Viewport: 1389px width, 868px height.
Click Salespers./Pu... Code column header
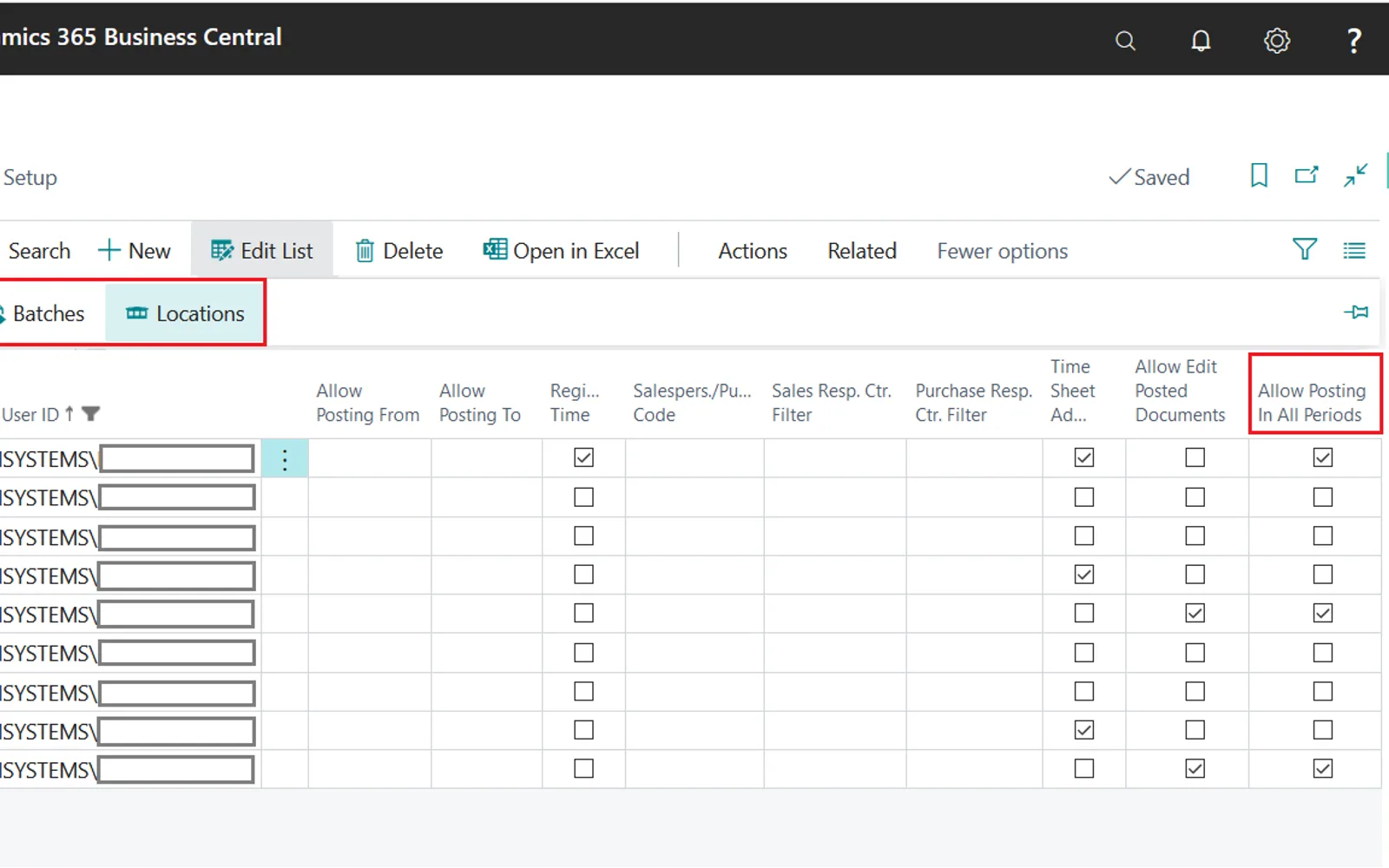pyautogui.click(x=692, y=403)
